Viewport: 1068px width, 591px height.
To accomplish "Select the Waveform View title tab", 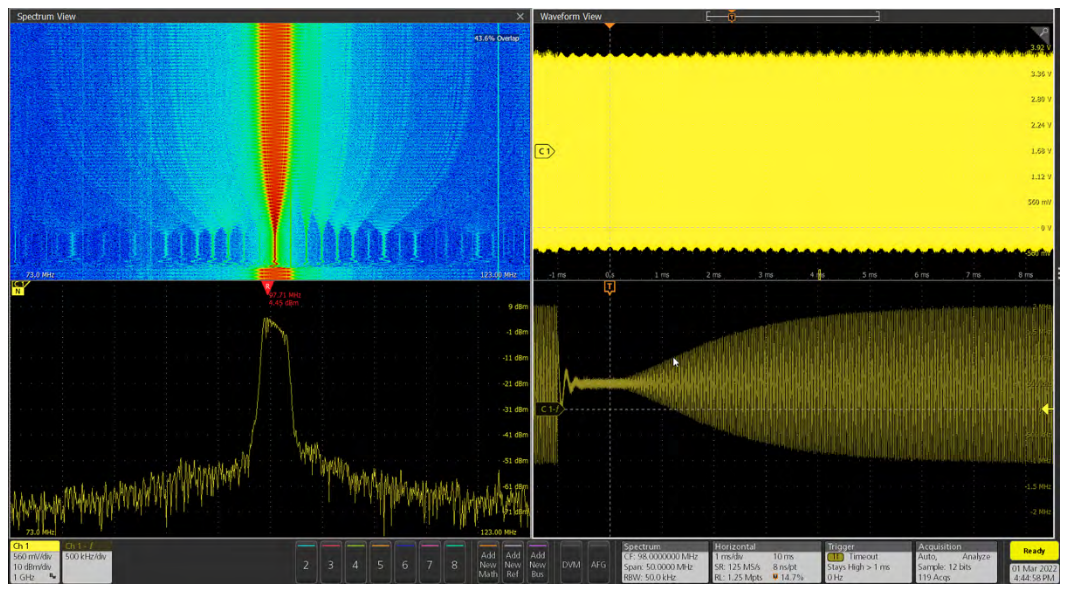I will (571, 17).
